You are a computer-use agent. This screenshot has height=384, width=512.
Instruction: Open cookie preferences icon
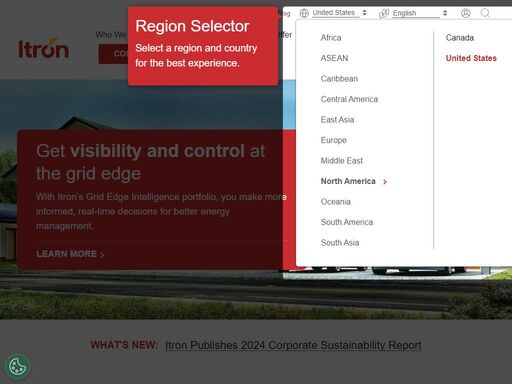17,367
